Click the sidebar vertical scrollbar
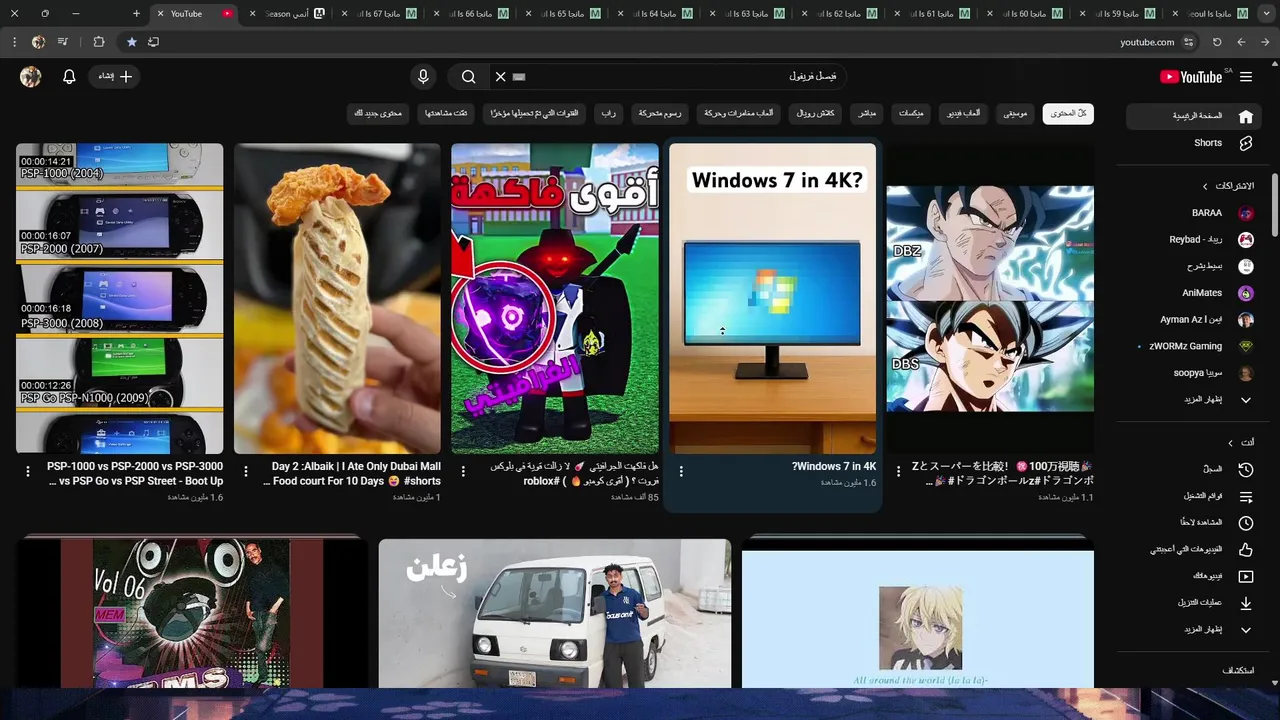The height and width of the screenshot is (720, 1280). click(x=1275, y=205)
